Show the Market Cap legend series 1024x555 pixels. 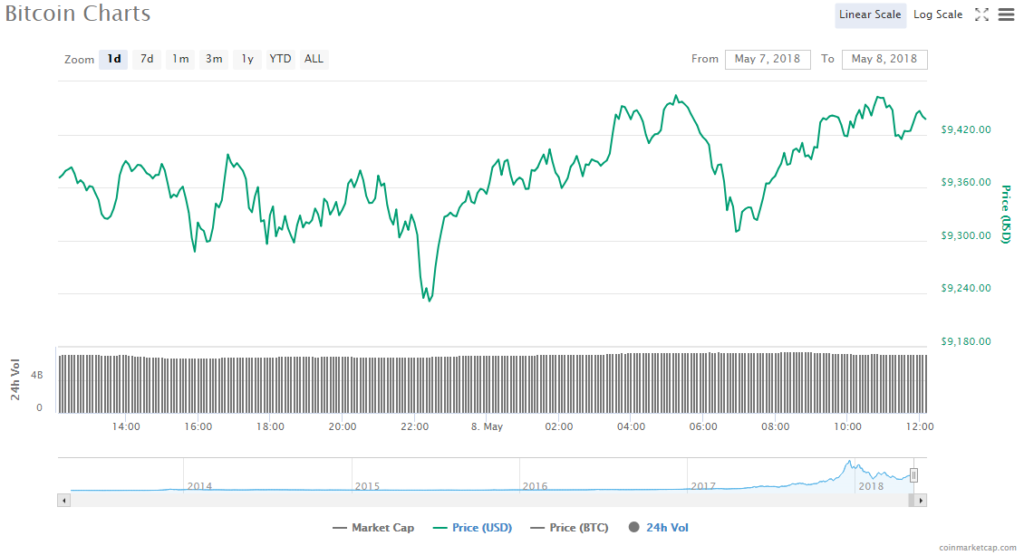pyautogui.click(x=370, y=527)
